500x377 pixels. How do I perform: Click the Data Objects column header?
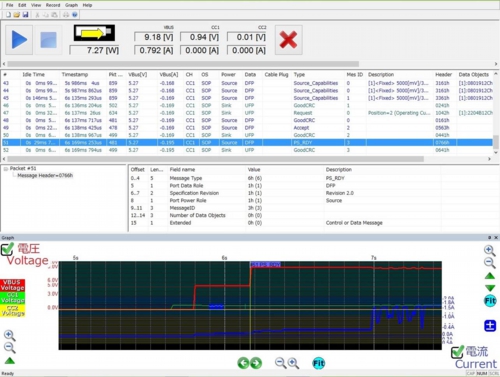pyautogui.click(x=474, y=74)
